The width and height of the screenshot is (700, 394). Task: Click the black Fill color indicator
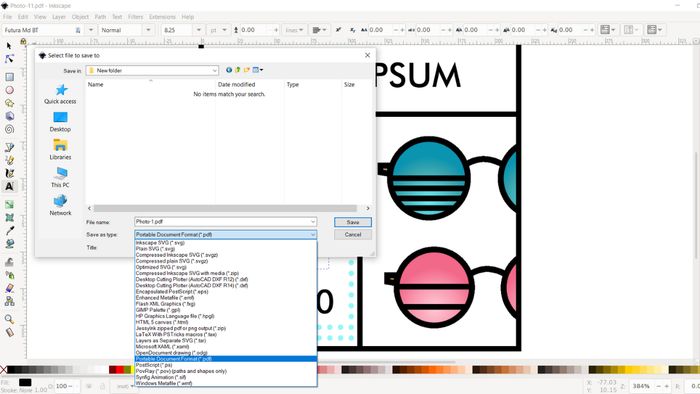pos(25,382)
